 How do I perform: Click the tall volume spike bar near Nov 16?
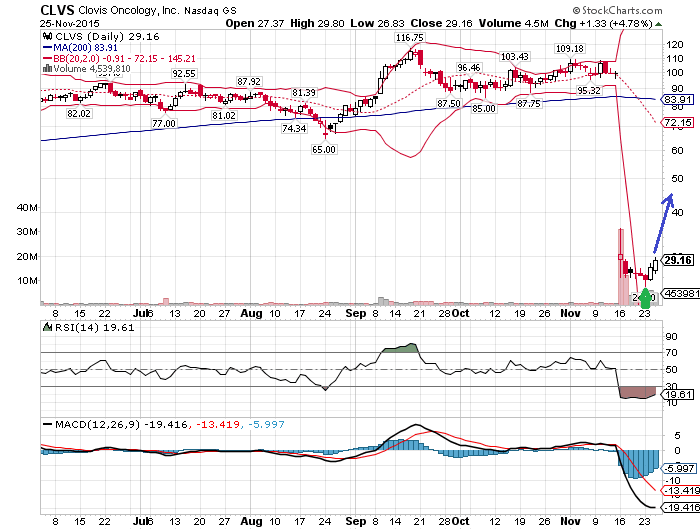621,267
